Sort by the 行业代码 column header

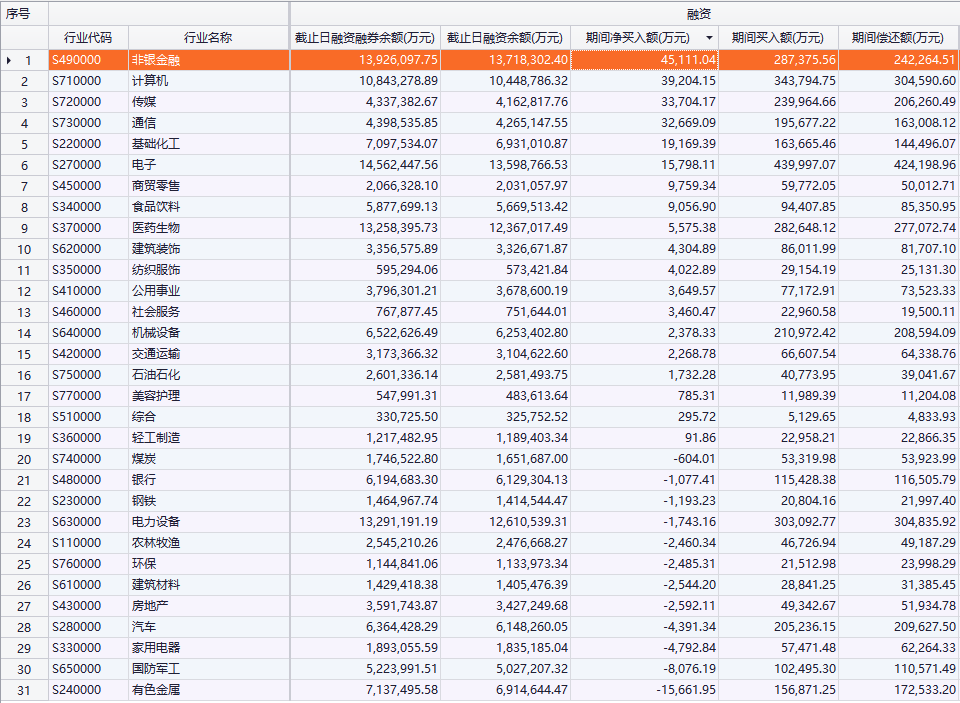tap(88, 38)
